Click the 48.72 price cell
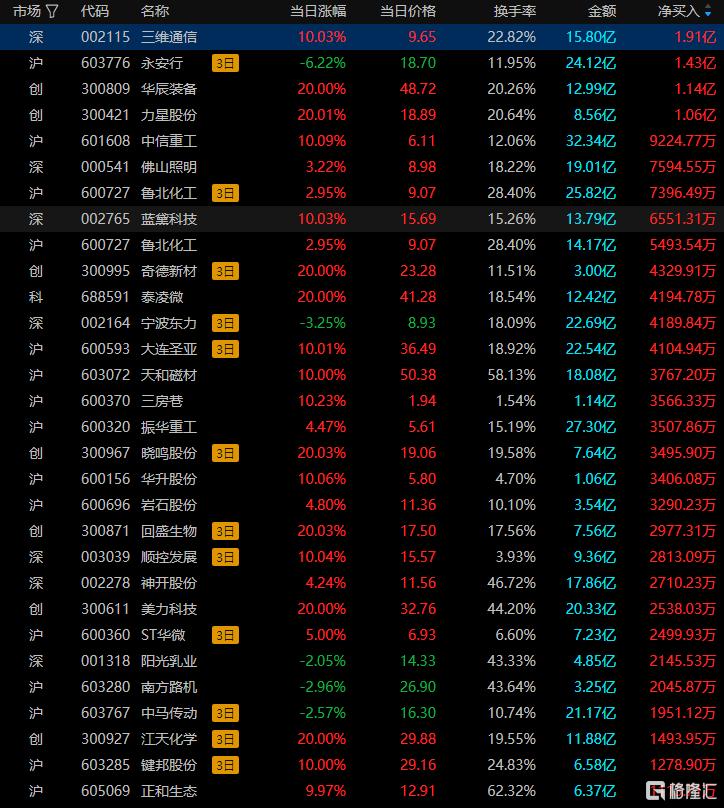Screen dimensions: 724x808 coord(418,89)
